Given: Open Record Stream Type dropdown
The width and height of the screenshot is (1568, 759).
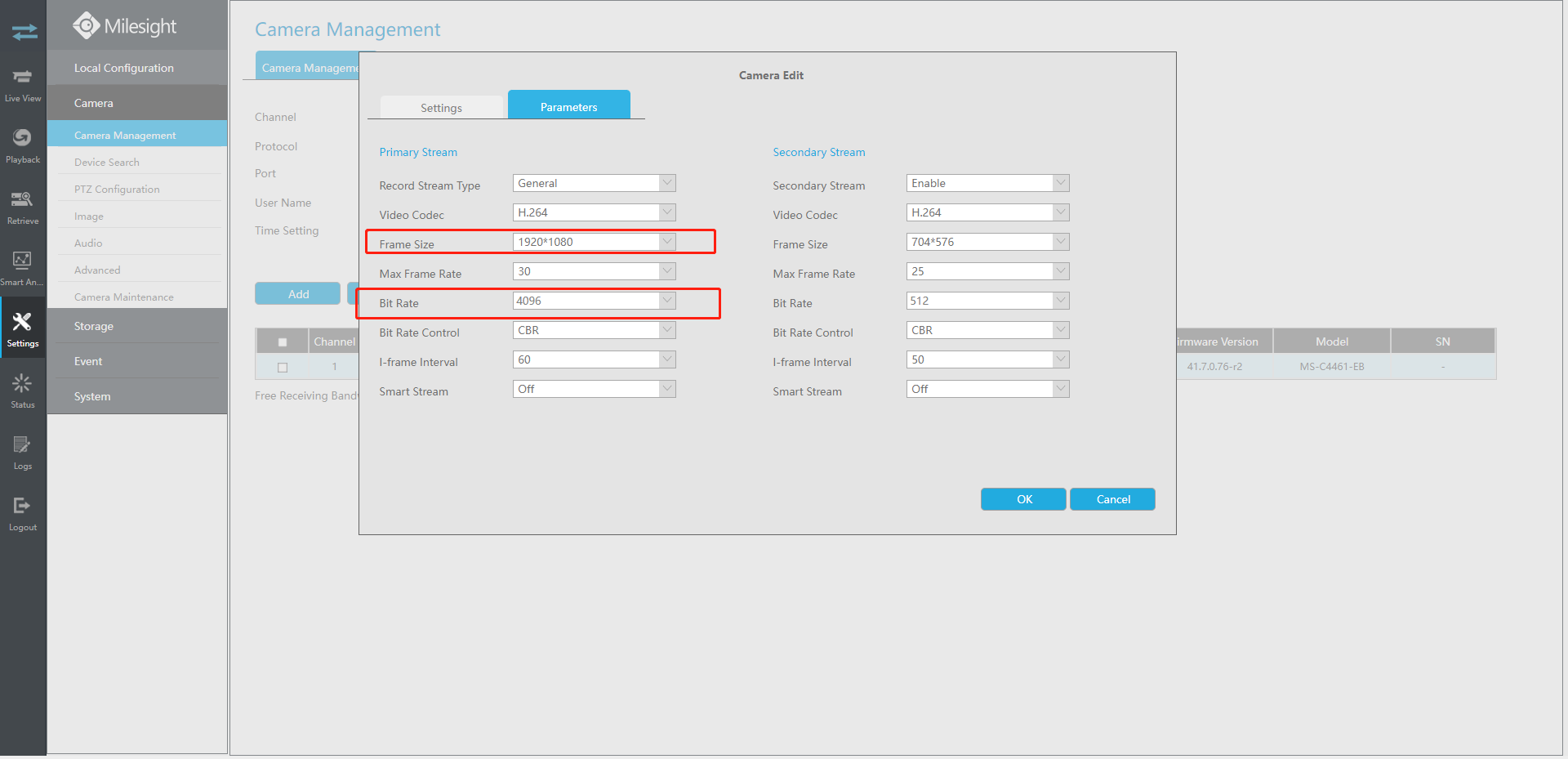Looking at the screenshot, I should coord(595,183).
